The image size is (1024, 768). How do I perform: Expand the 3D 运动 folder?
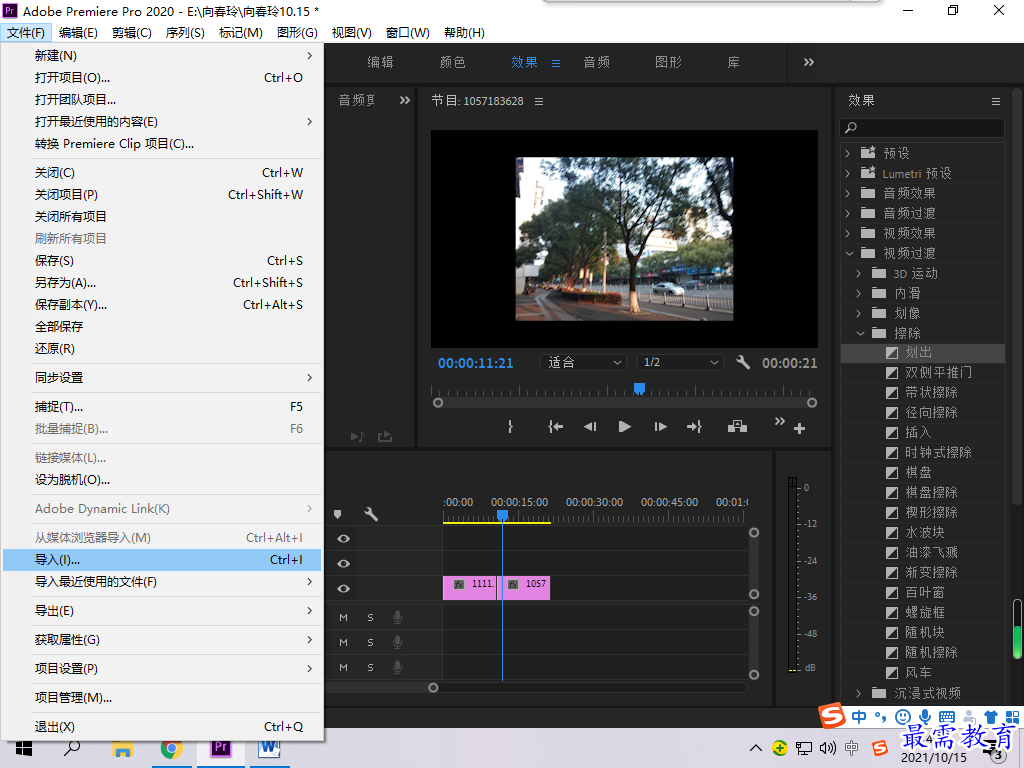[x=859, y=274]
